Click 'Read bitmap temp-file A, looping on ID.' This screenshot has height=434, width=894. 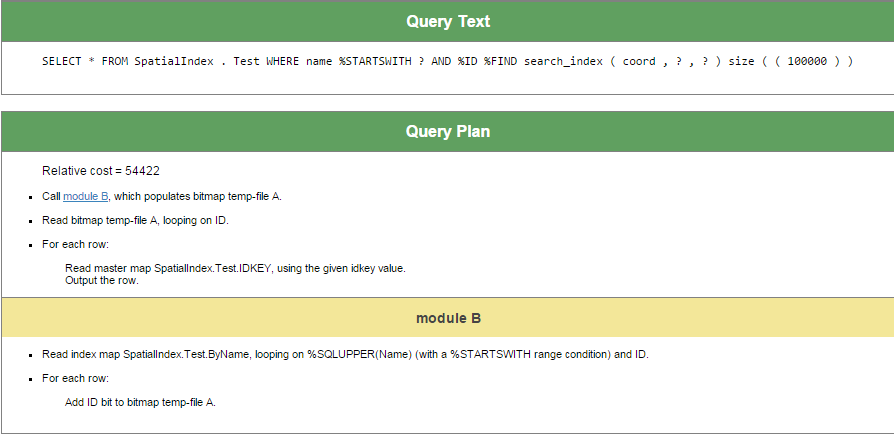click(x=135, y=221)
